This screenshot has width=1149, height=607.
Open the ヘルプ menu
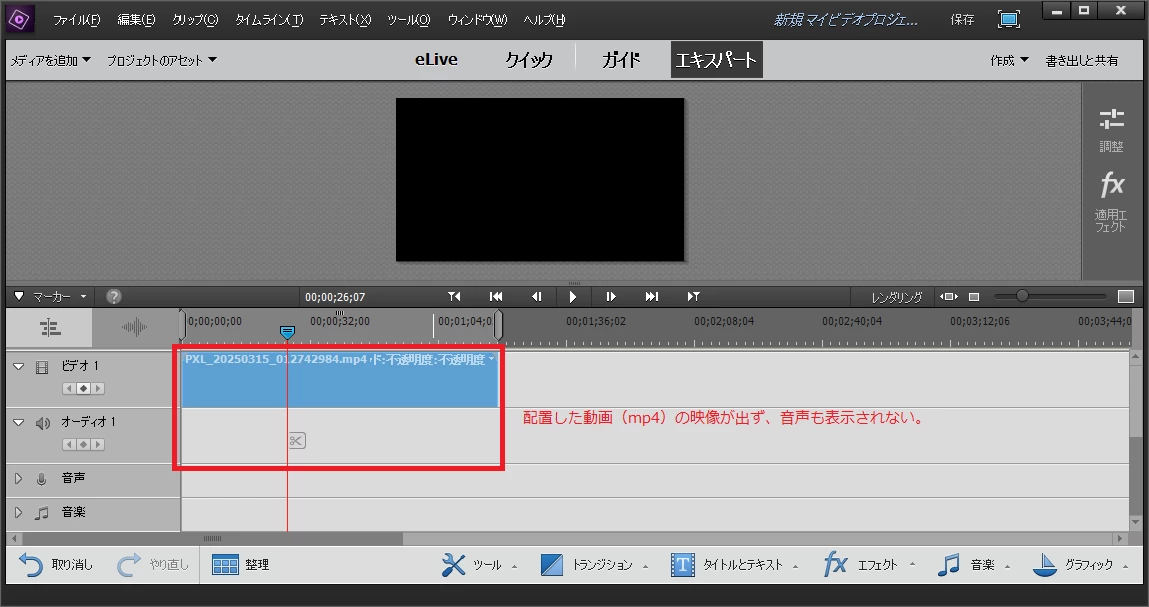tap(544, 20)
